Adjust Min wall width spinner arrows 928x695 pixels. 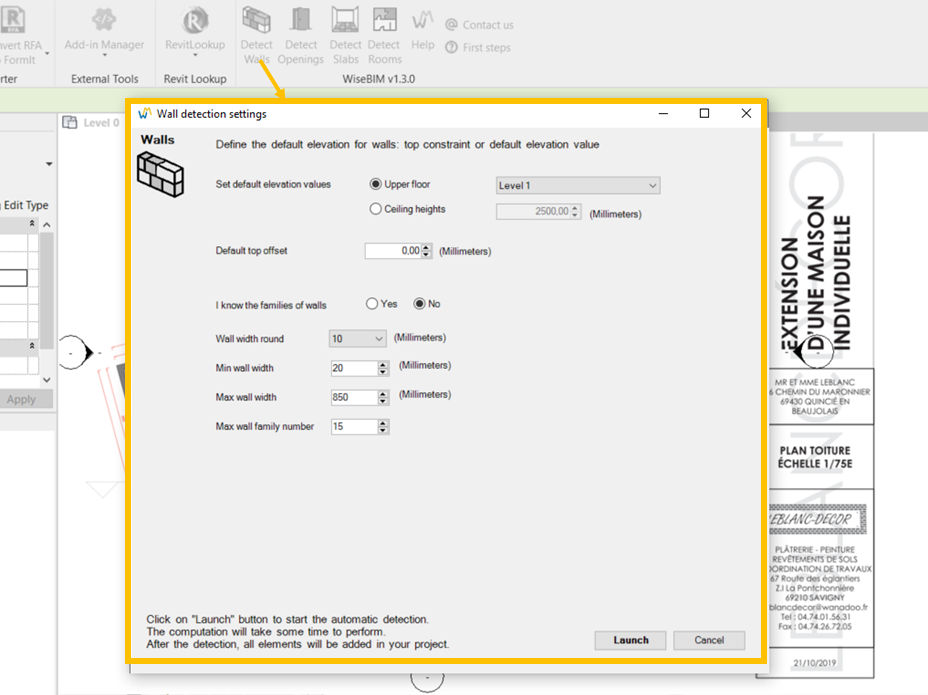pos(383,368)
